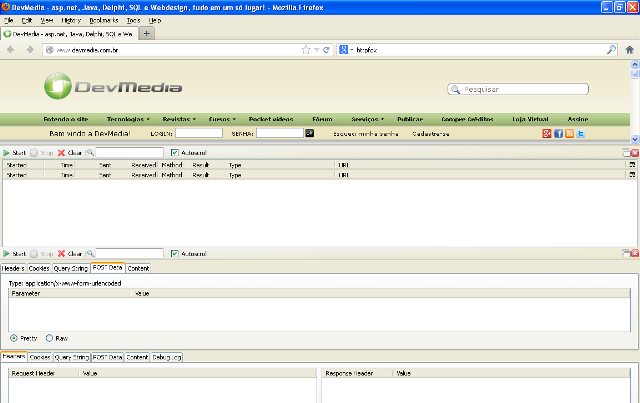This screenshot has height=403, width=640.
Task: Go back with Firefox back arrow
Action: pos(11,50)
